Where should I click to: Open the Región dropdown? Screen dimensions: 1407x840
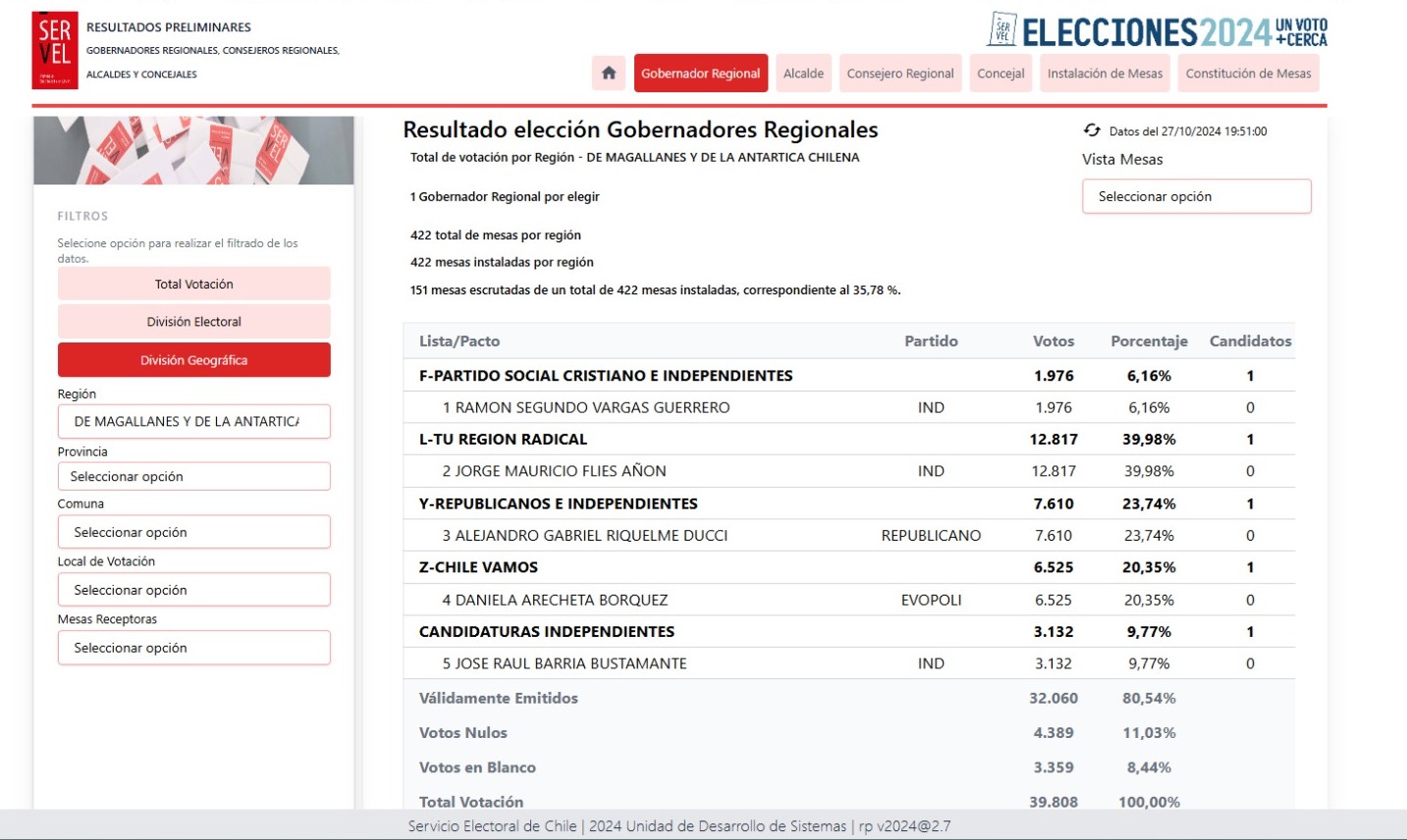click(x=194, y=421)
